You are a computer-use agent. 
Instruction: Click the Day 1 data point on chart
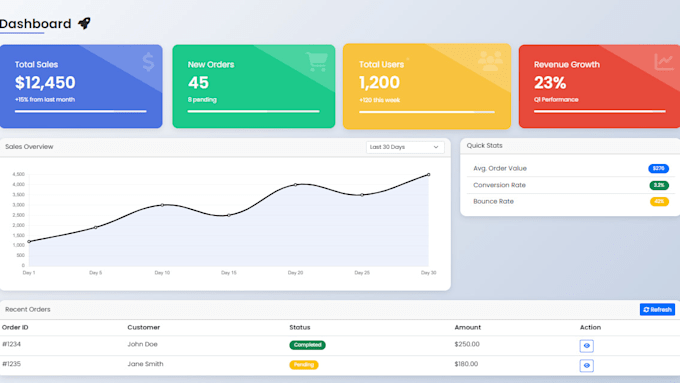tap(29, 242)
